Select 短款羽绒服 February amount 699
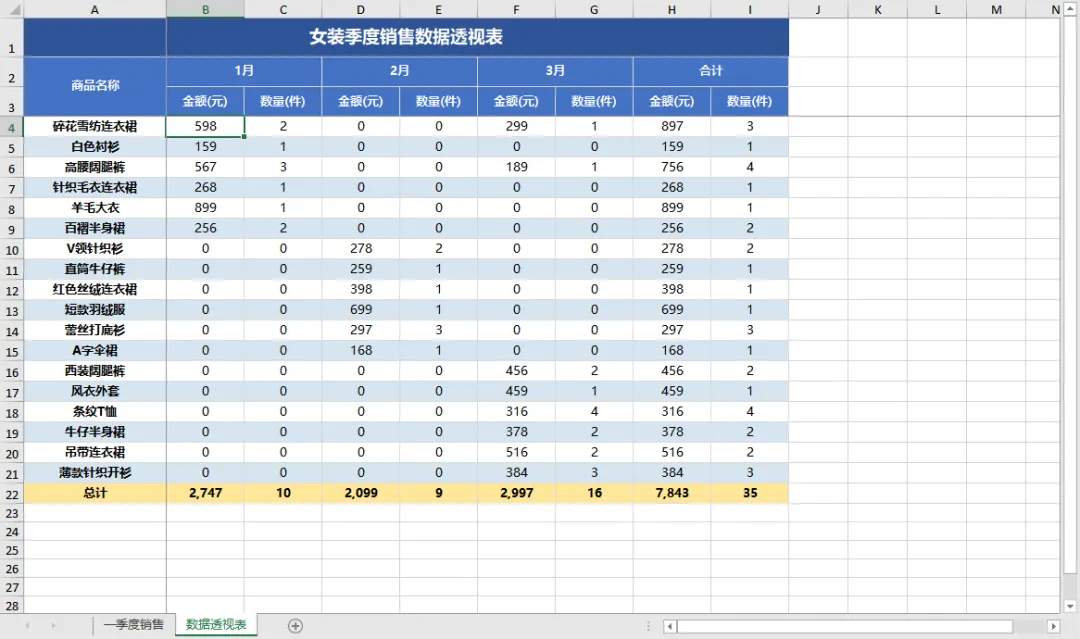The width and height of the screenshot is (1080, 639). click(361, 310)
